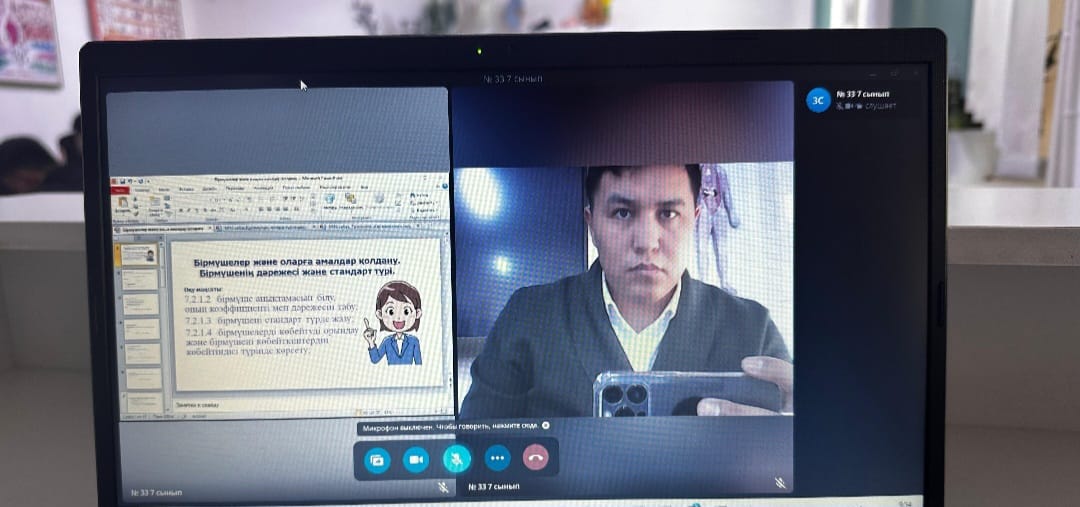Click muted mic icon on right video tile

coord(780,483)
